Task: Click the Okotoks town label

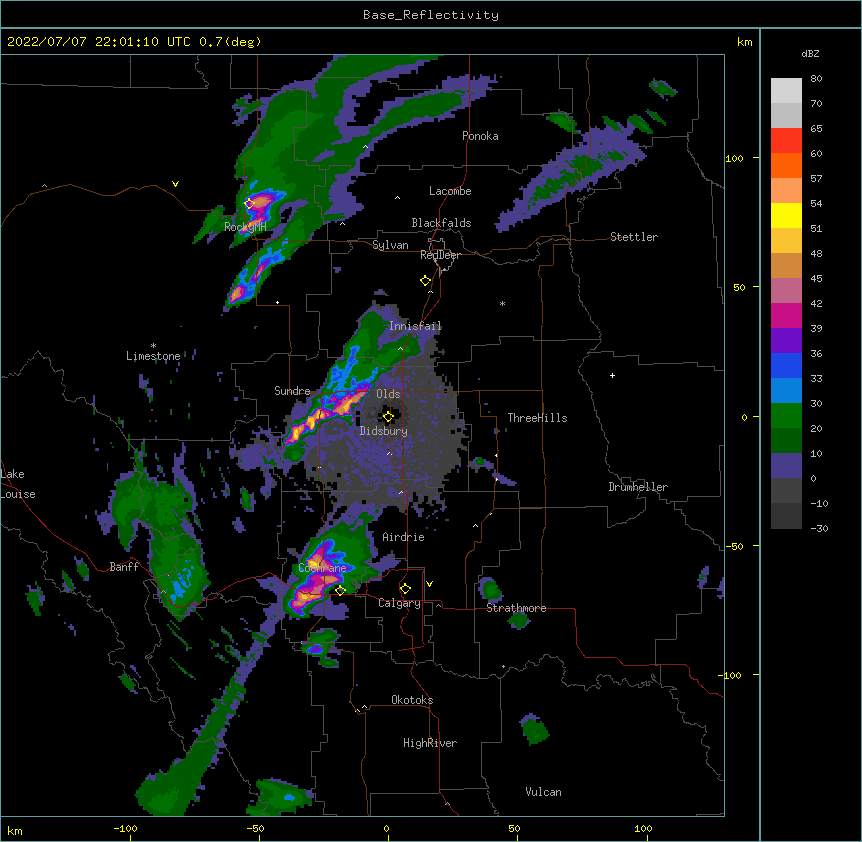Action: (x=412, y=700)
